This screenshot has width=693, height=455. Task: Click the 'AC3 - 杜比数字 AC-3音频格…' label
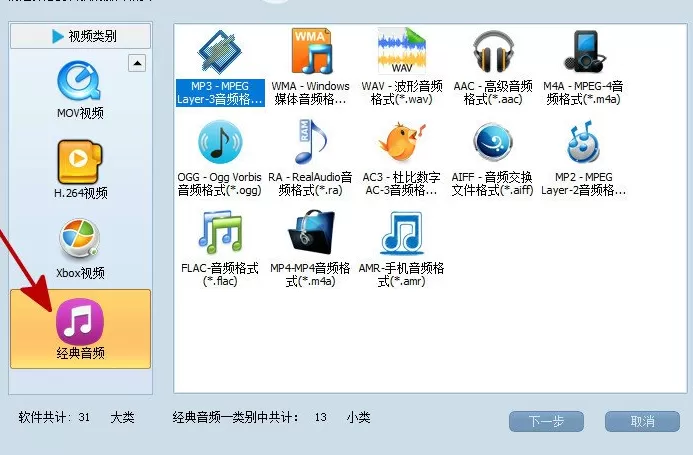401,184
